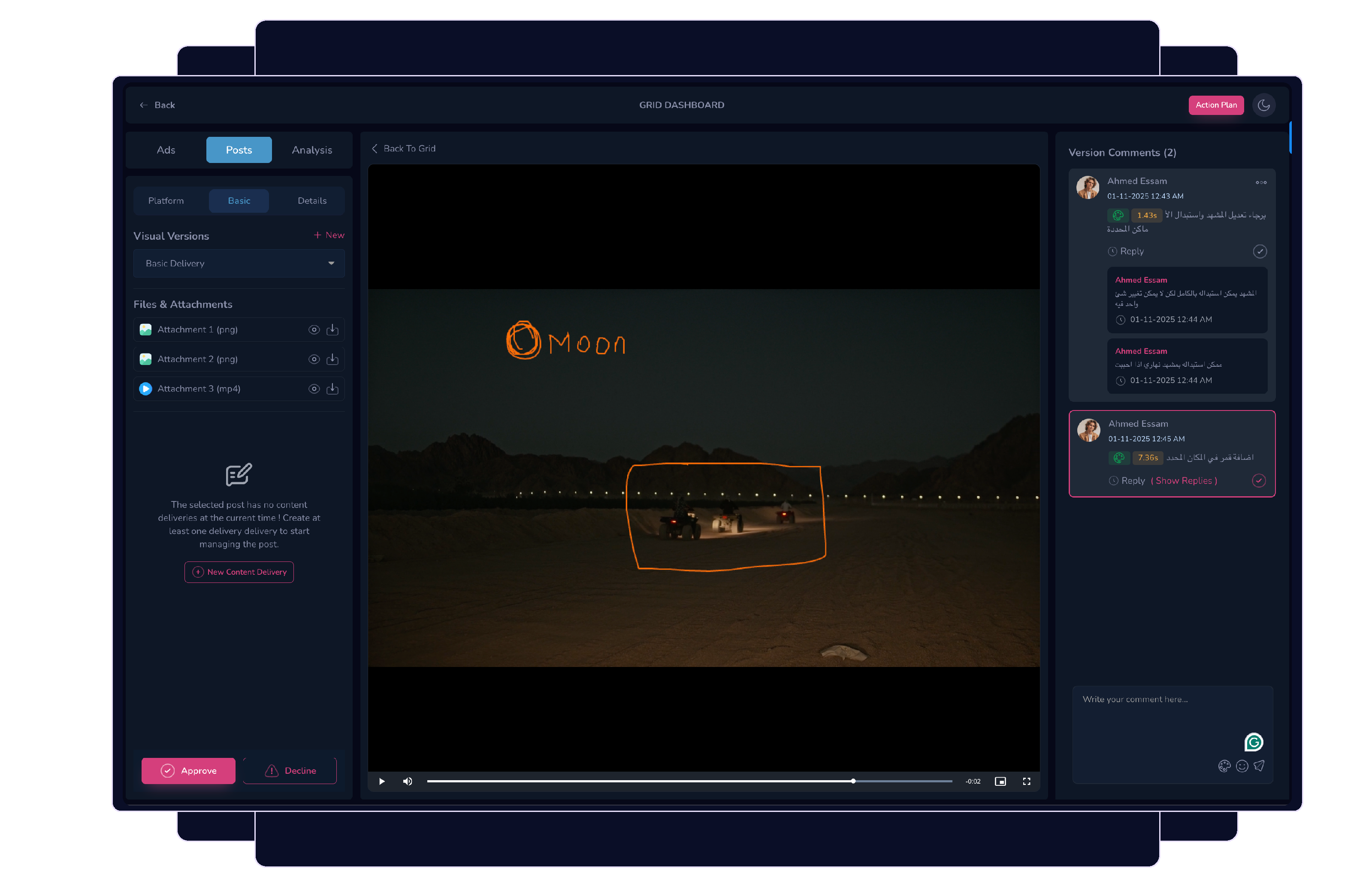The width and height of the screenshot is (1372, 887).
Task: Show Replies on the 12:45 AM comment
Action: tap(1184, 480)
